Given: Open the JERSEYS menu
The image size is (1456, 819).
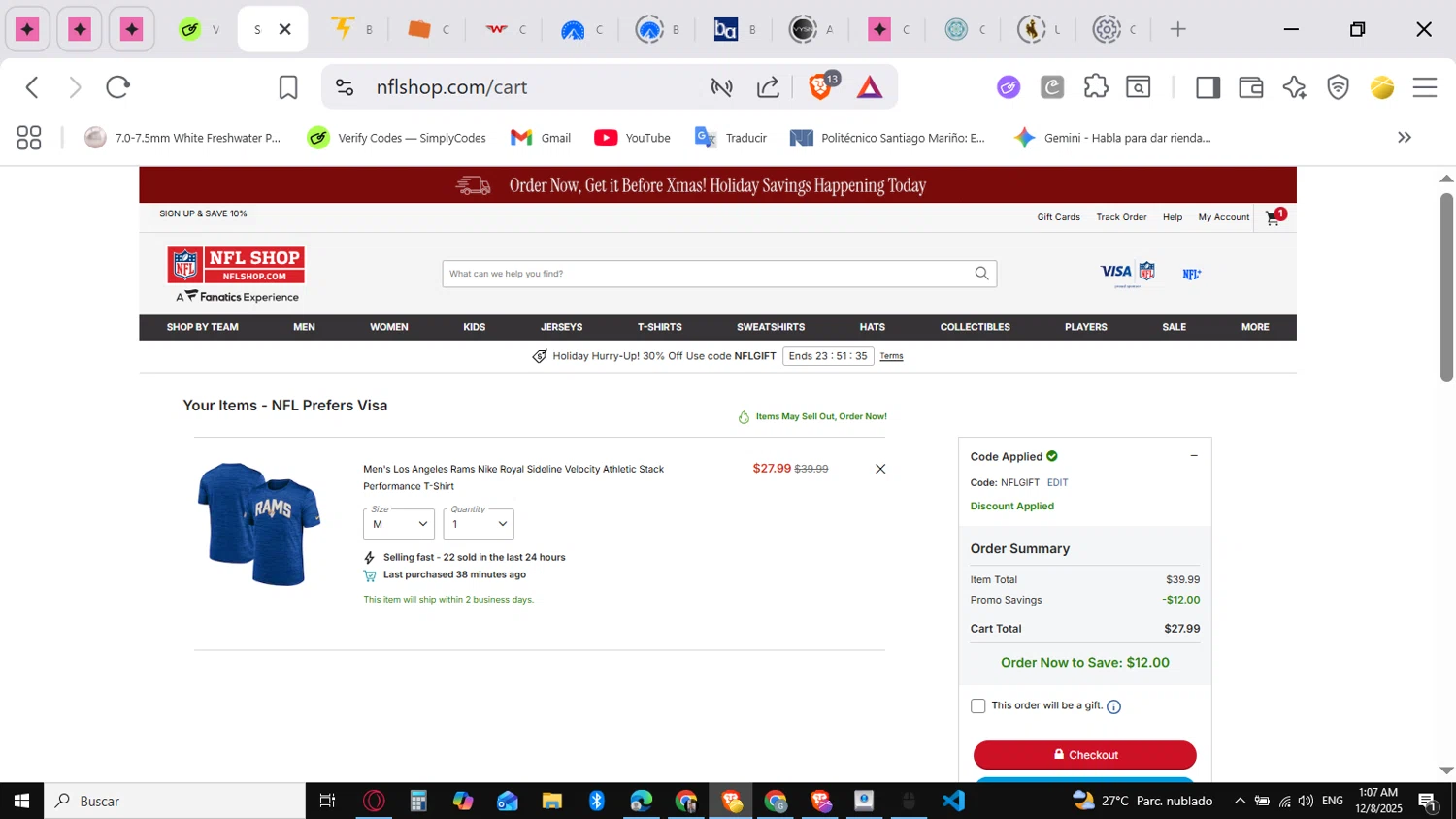Looking at the screenshot, I should point(562,327).
